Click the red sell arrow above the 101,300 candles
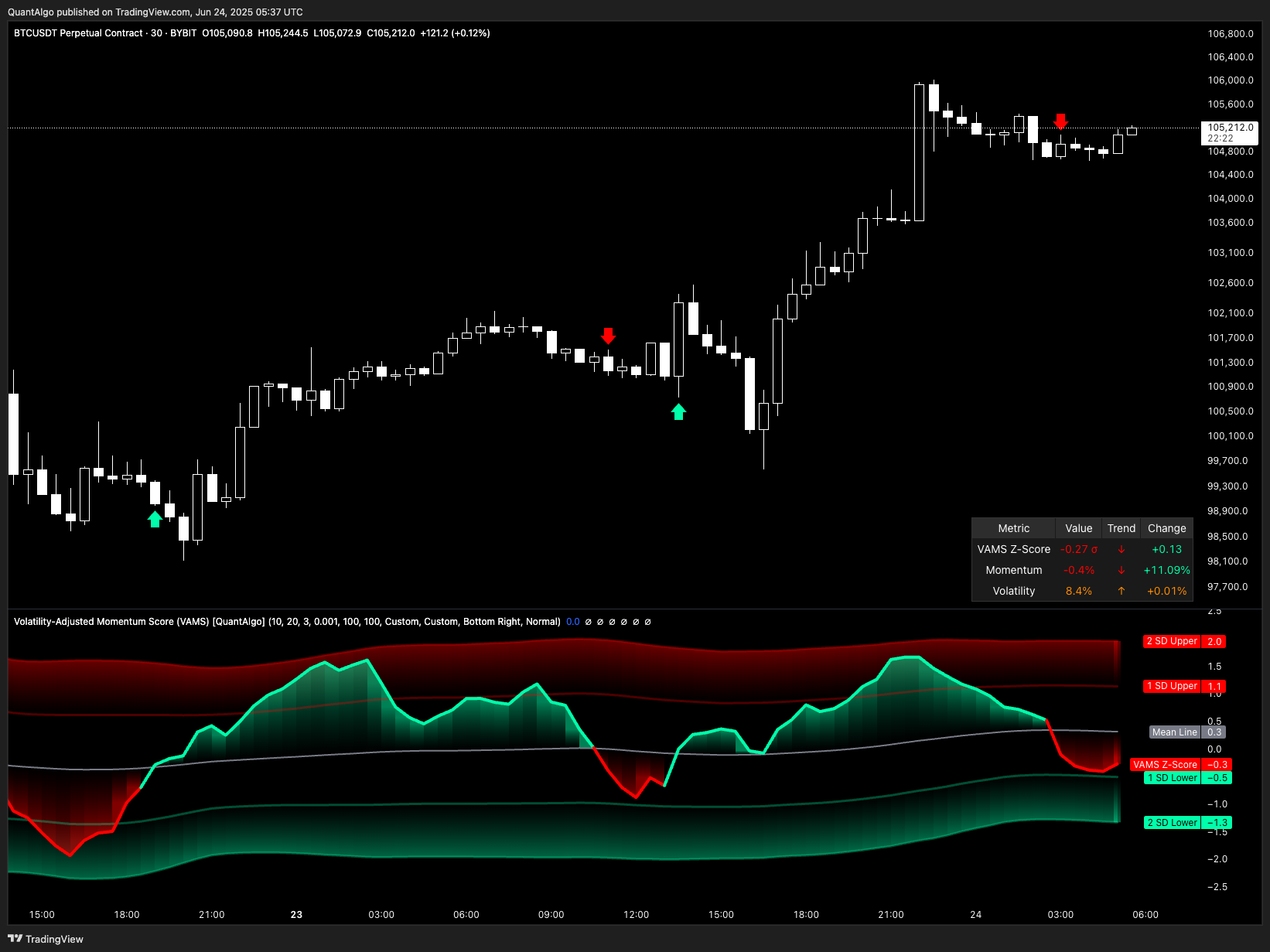Viewport: 1270px width, 952px height. pyautogui.click(x=608, y=336)
